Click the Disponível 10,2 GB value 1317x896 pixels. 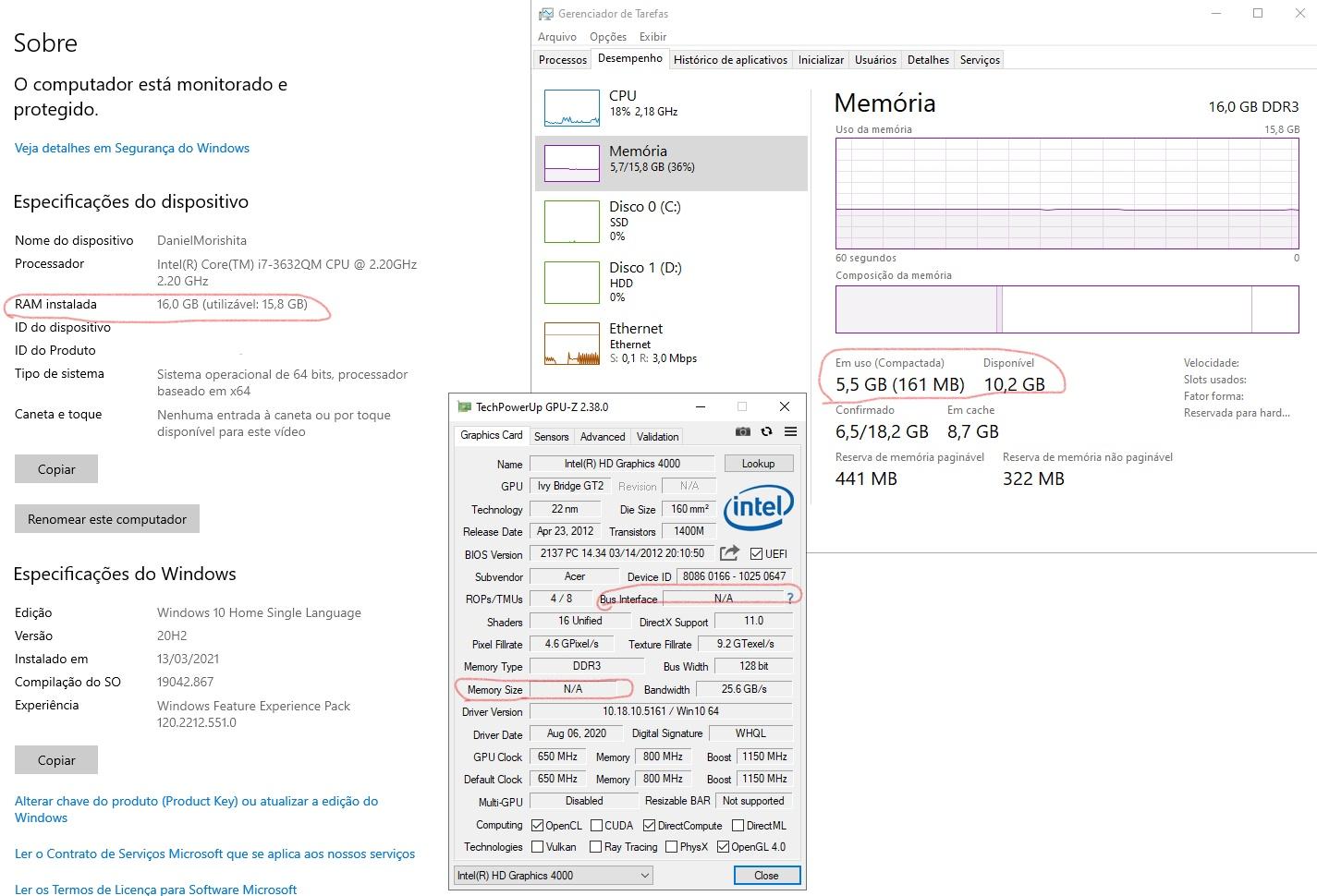pyautogui.click(x=1014, y=384)
